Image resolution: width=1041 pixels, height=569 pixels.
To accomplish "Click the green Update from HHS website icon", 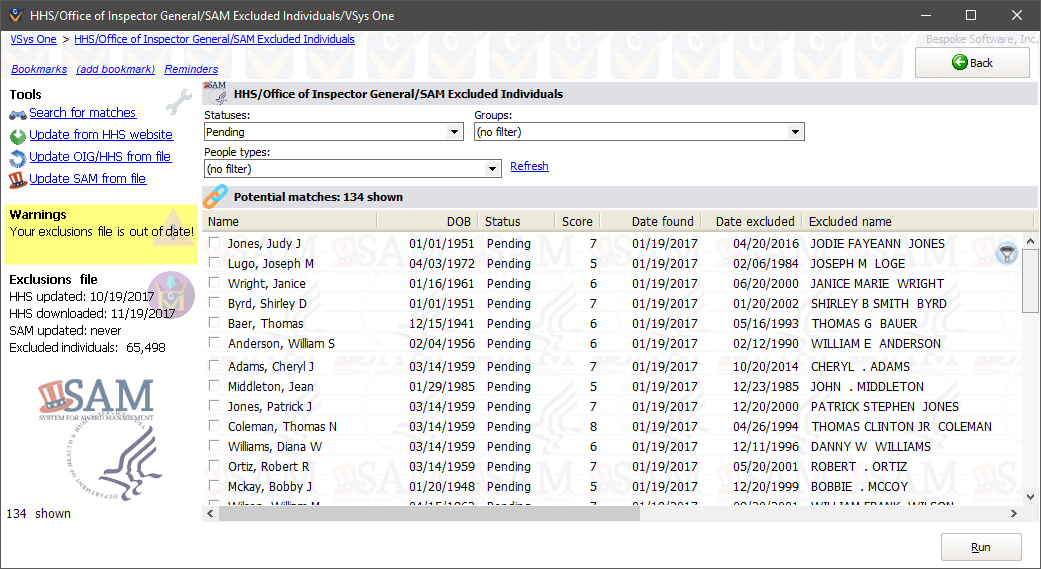I will pos(18,136).
